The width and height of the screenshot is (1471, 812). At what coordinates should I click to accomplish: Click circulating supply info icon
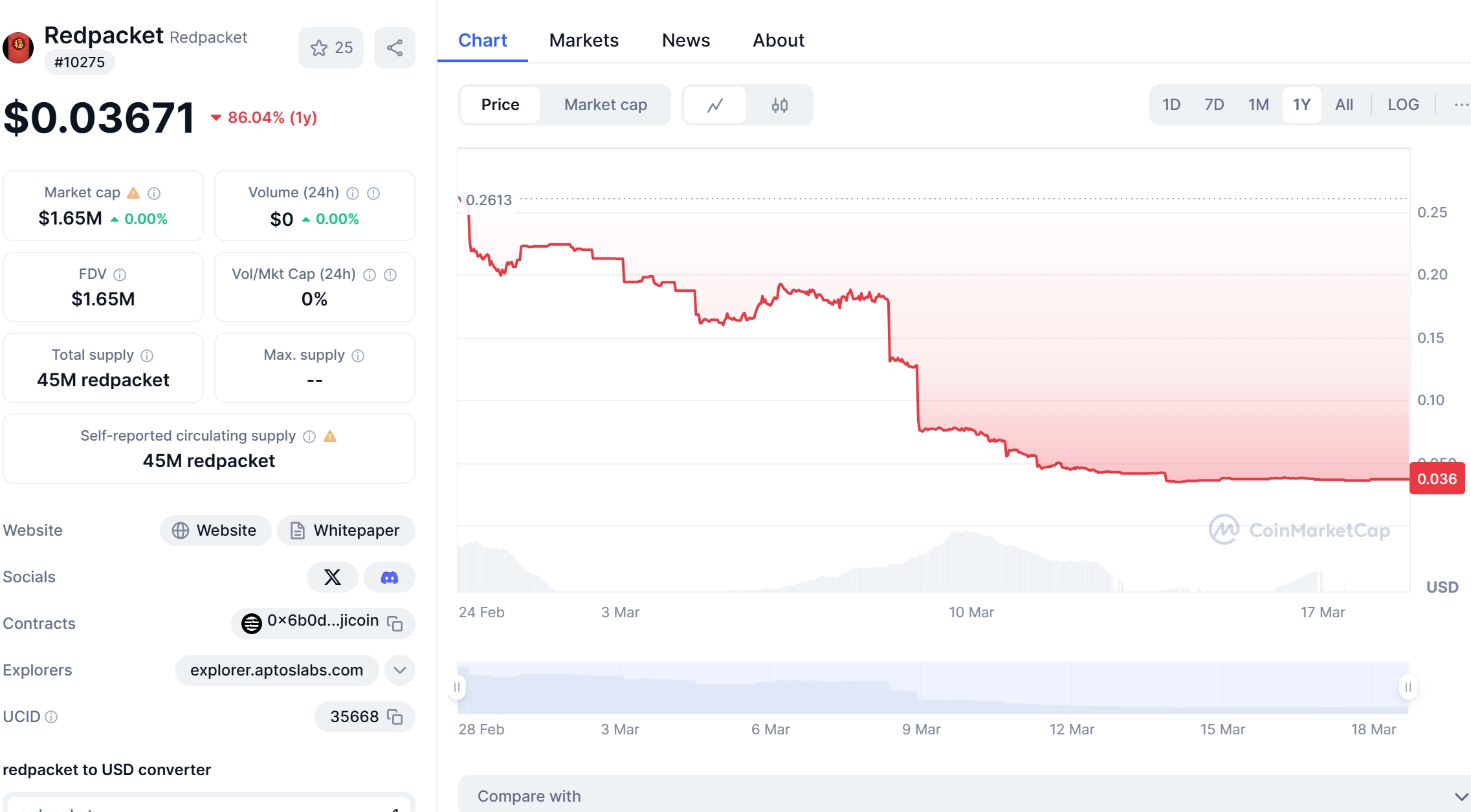coord(309,436)
